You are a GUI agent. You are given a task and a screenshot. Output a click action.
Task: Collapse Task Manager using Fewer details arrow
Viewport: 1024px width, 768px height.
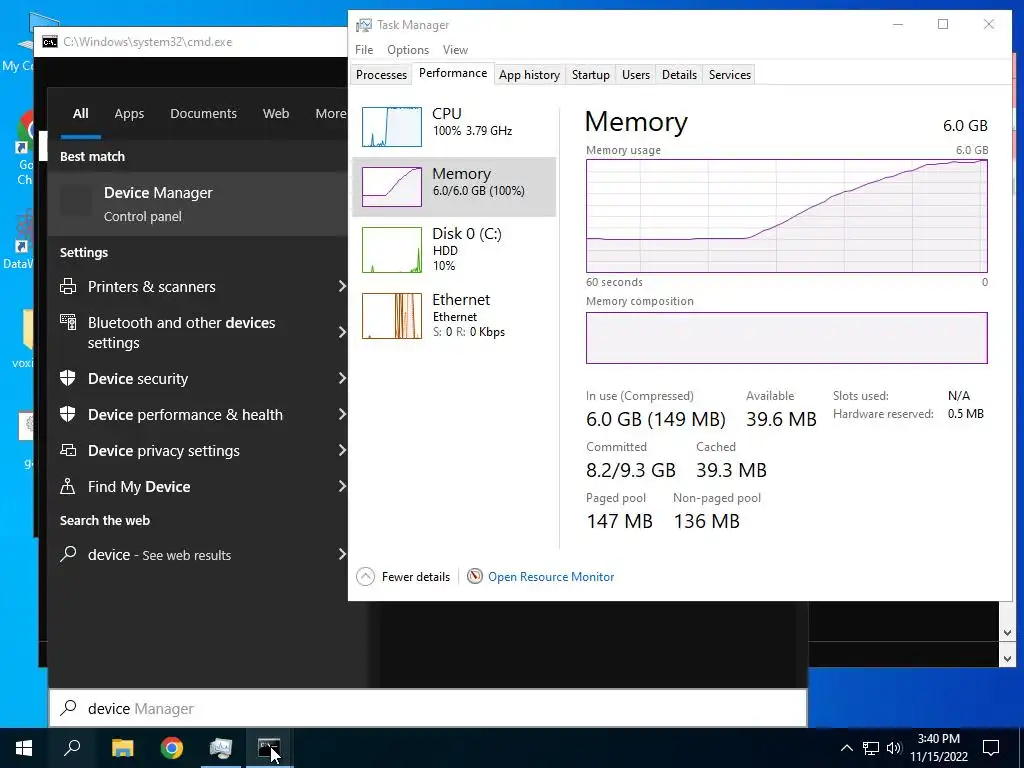[x=365, y=577]
